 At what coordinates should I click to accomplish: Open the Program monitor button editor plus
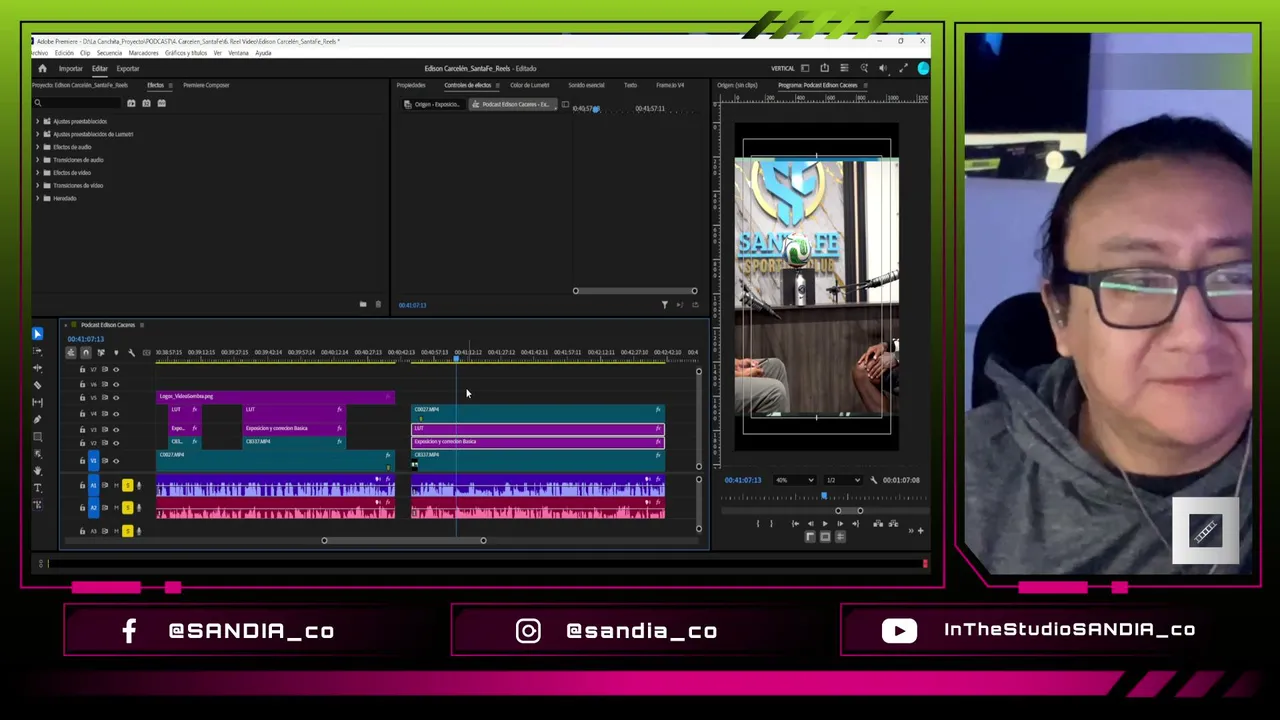point(920,530)
